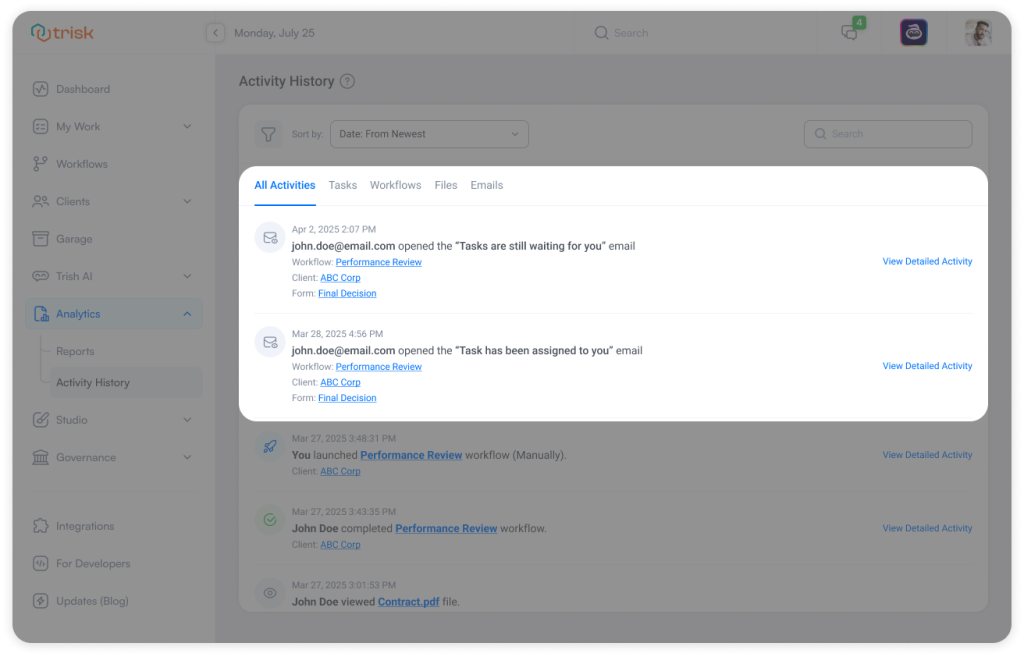1024x657 pixels.
Task: Open Integrations from the sidebar
Action: click(x=85, y=525)
